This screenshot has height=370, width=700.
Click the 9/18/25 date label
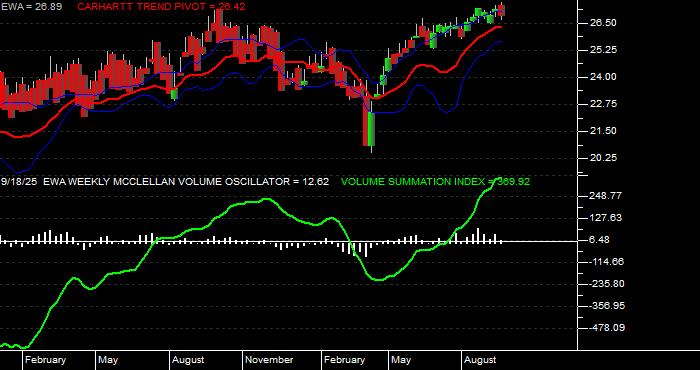click(19, 182)
